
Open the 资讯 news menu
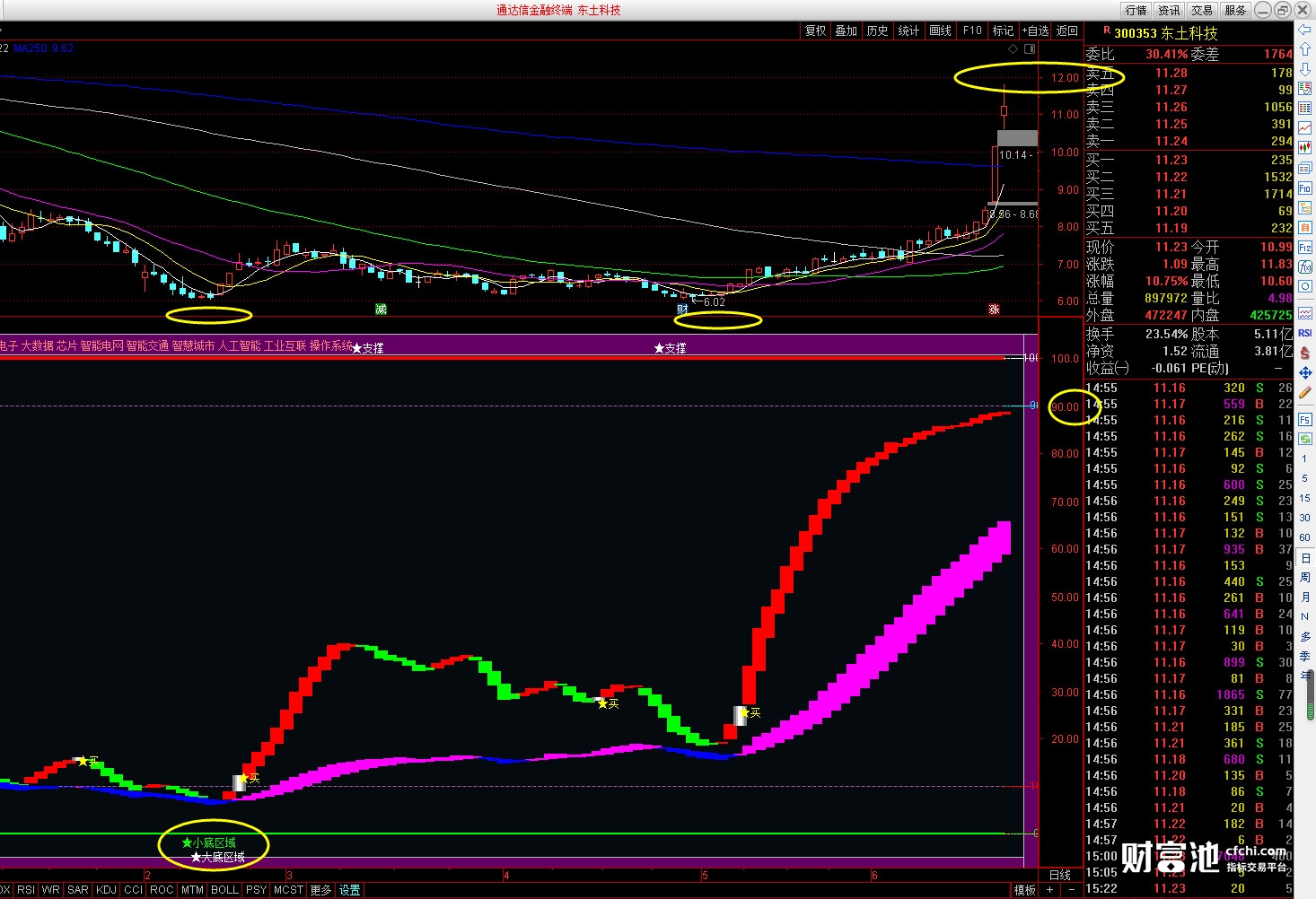pos(1169,10)
